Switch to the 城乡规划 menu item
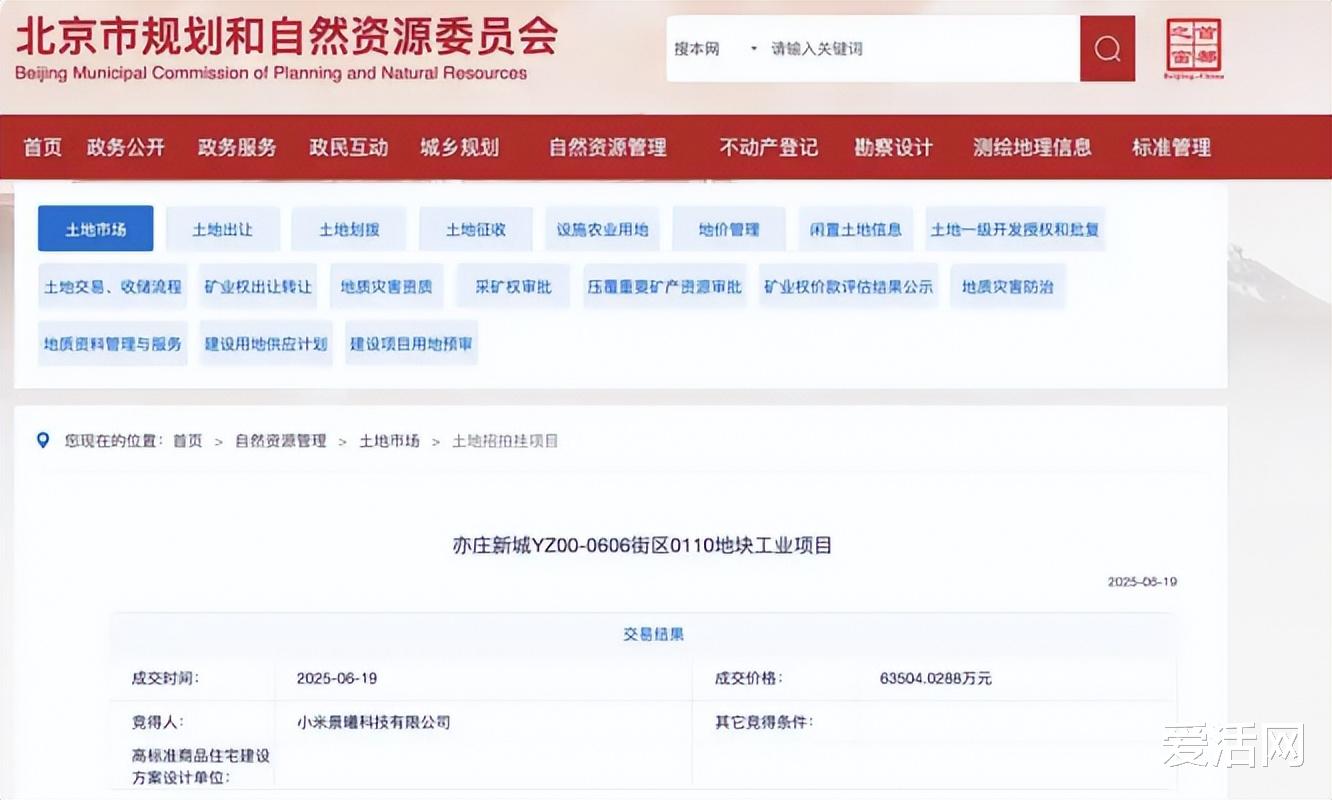Screen dimensions: 1332x800 coord(459,147)
